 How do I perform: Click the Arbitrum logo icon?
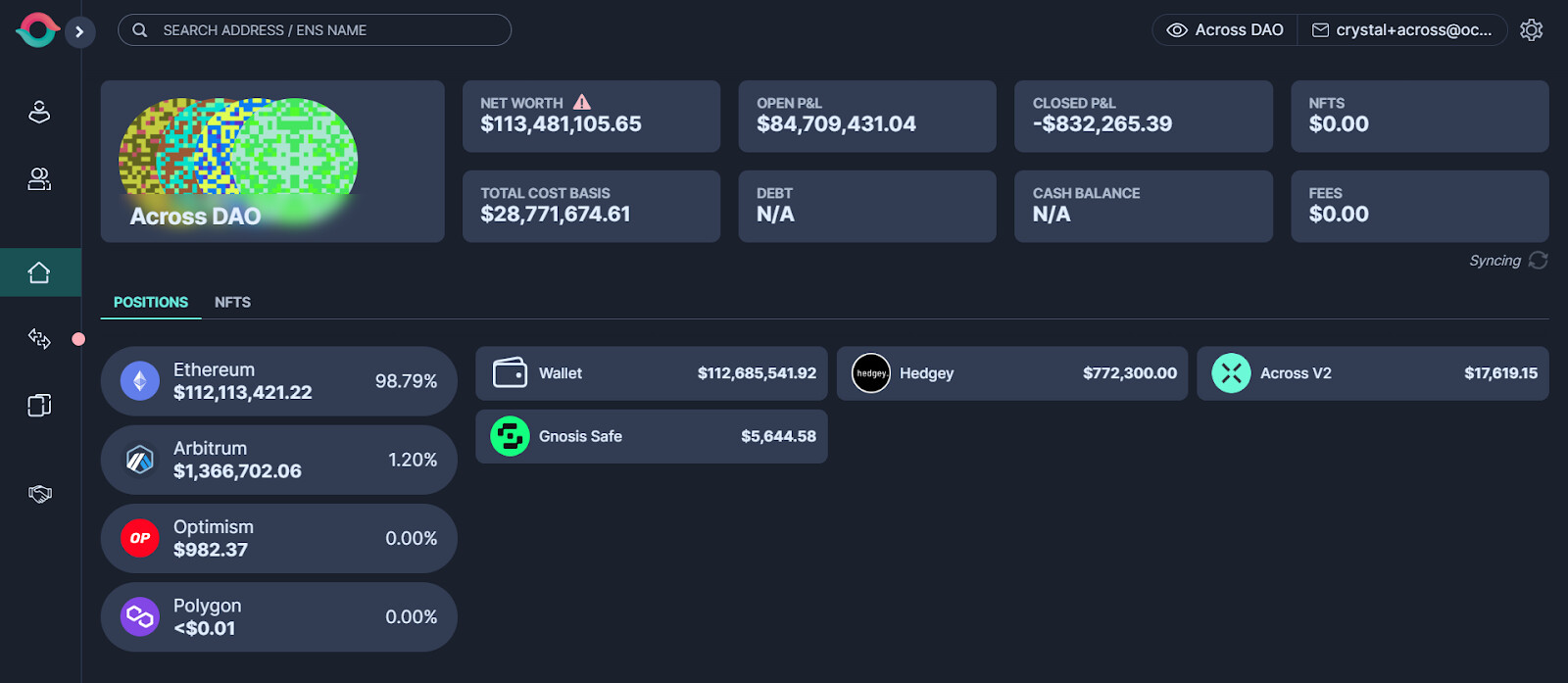pyautogui.click(x=140, y=460)
